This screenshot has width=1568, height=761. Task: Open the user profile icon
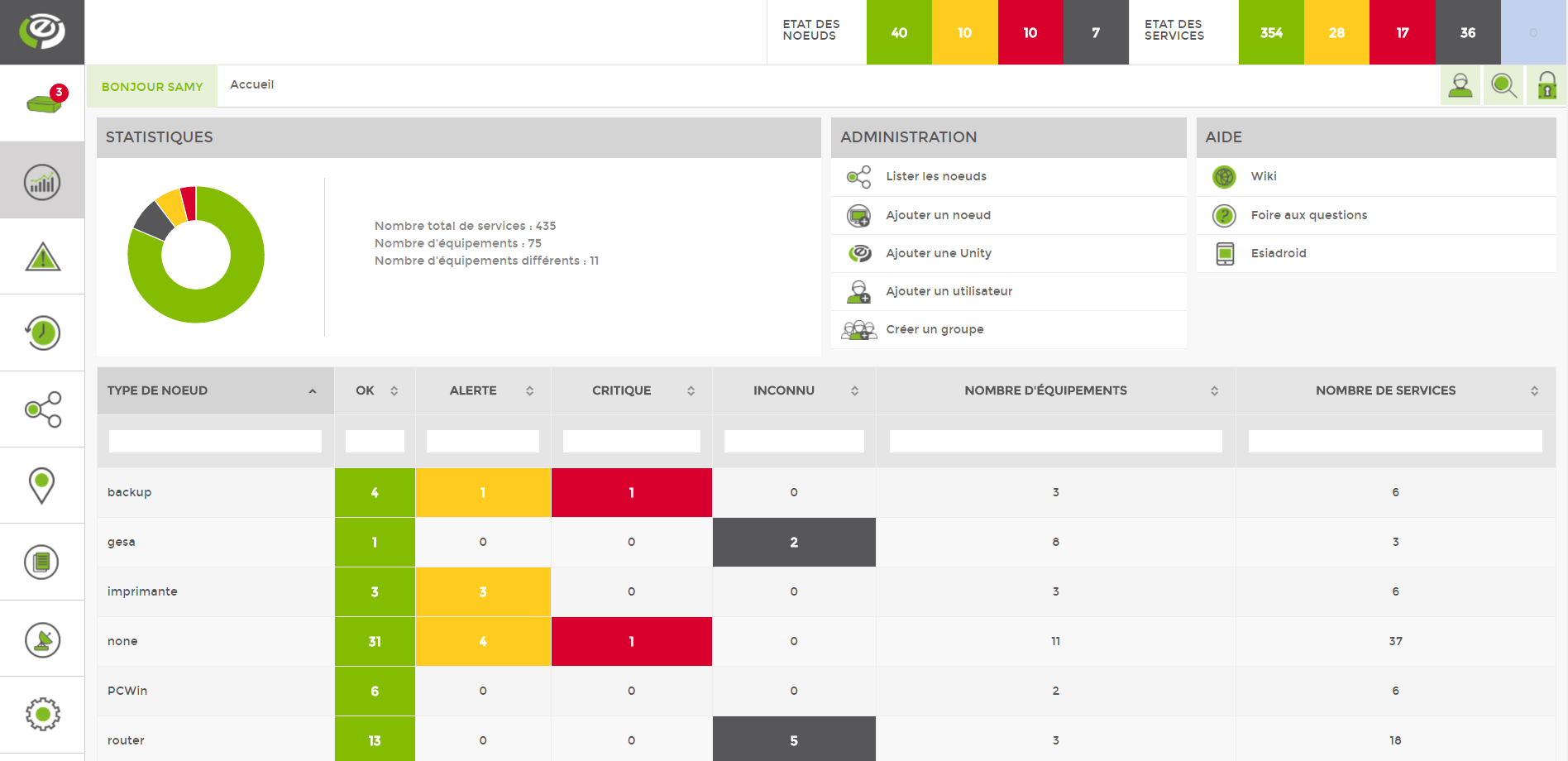(1460, 85)
